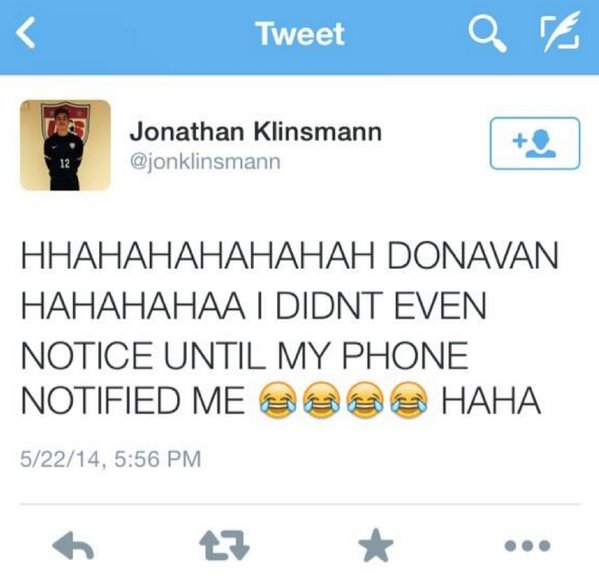Open Jonathan Klinsmann's profile picture

coord(65,145)
